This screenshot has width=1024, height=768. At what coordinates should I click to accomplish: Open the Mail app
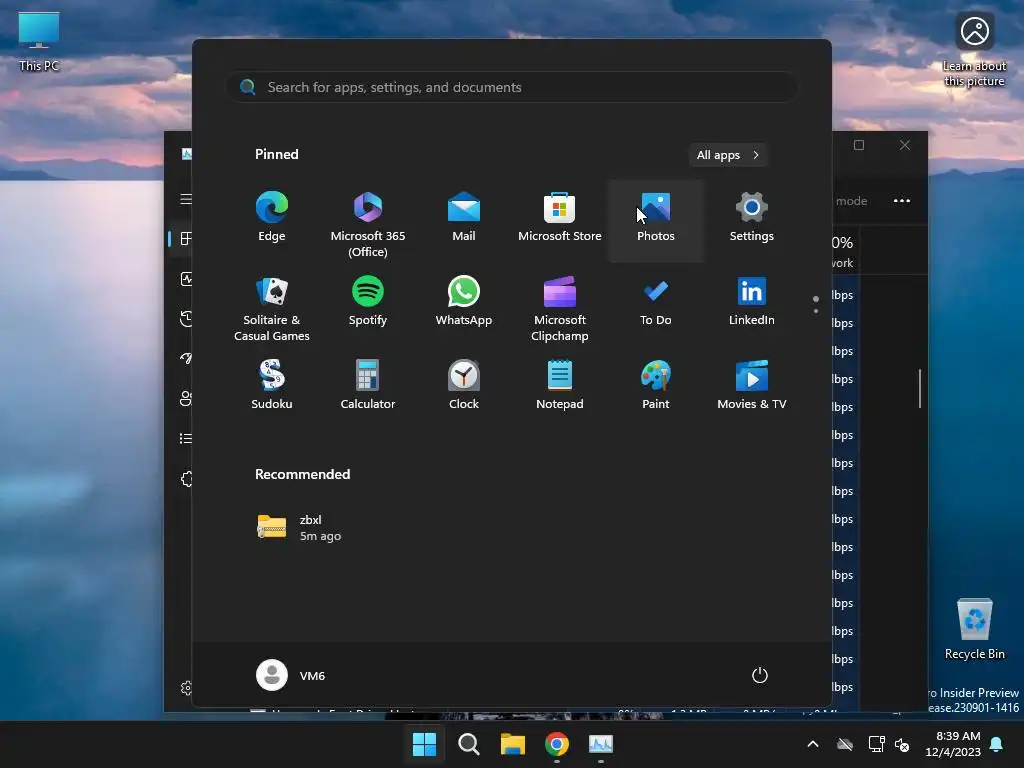(464, 217)
